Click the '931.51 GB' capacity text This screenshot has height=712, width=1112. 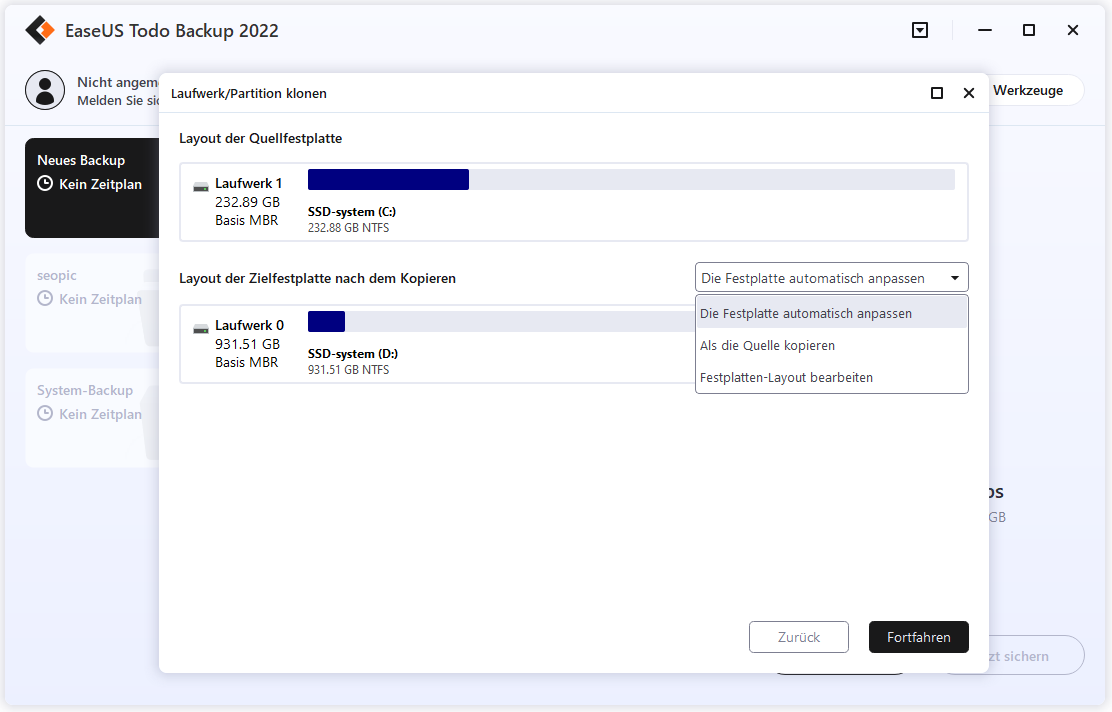tap(248, 344)
